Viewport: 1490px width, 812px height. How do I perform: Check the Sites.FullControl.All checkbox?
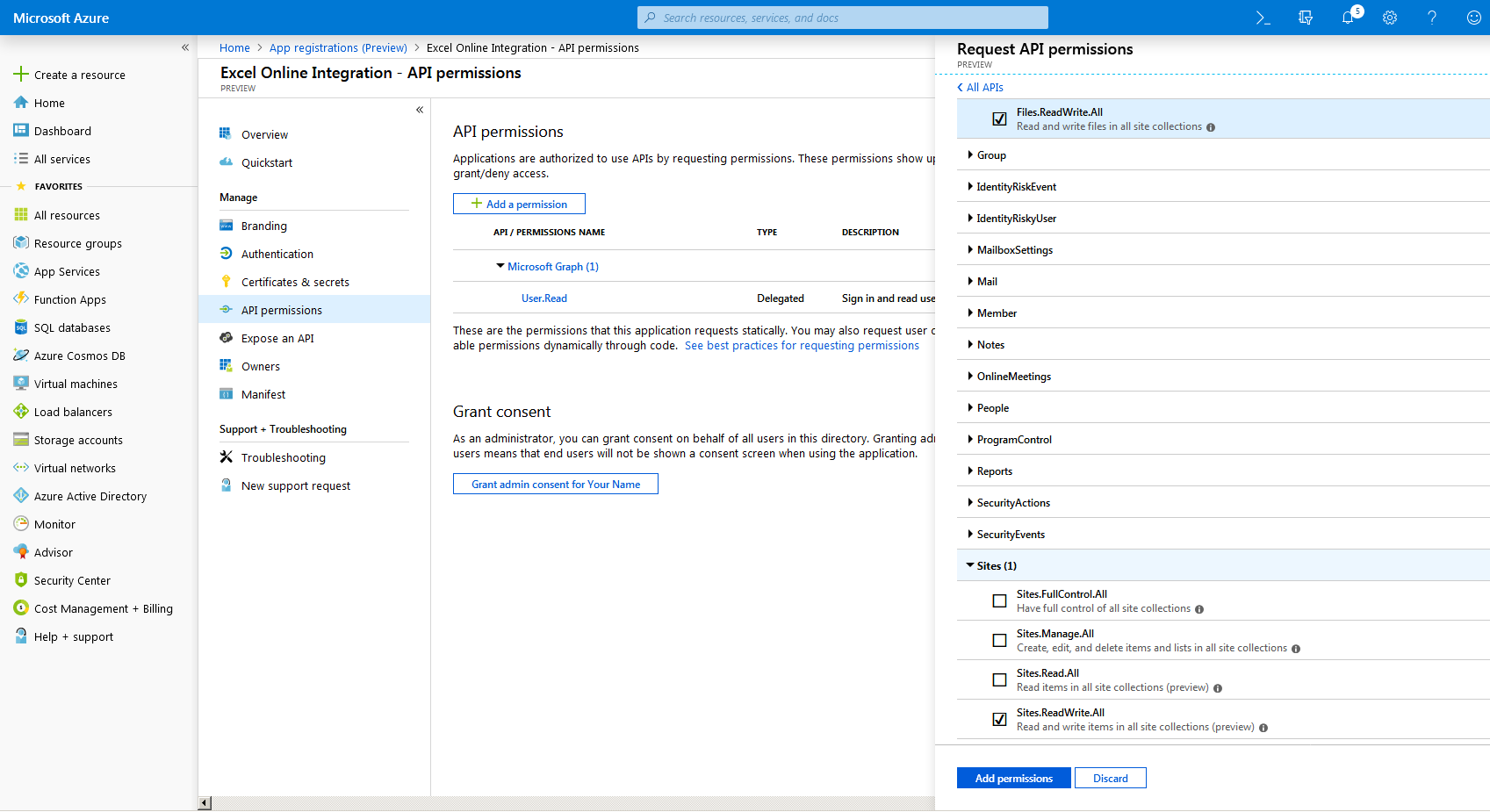(x=999, y=601)
